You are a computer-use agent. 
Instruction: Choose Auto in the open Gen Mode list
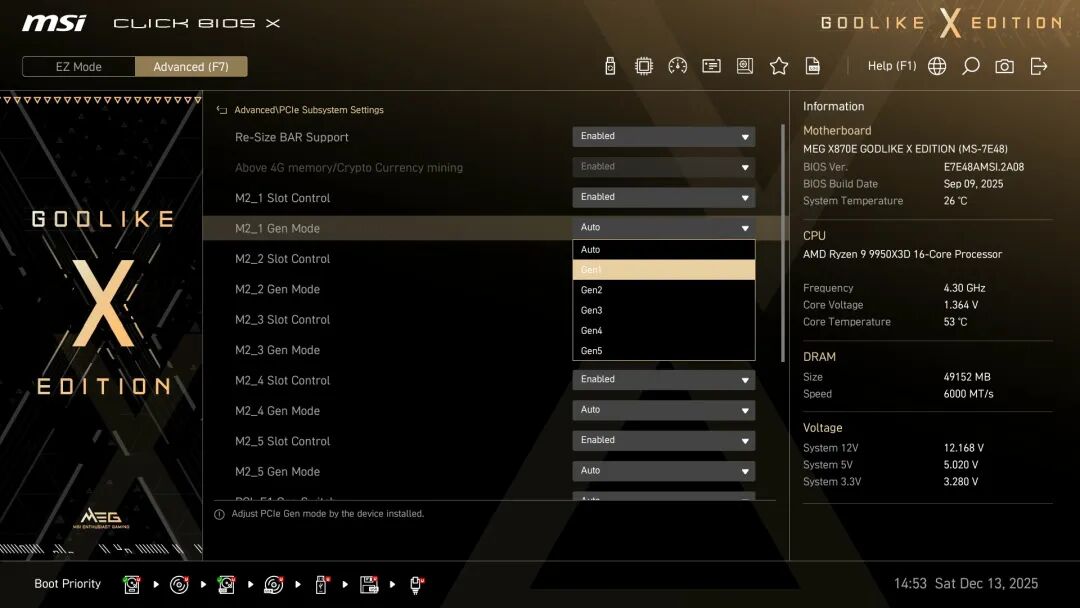(663, 250)
